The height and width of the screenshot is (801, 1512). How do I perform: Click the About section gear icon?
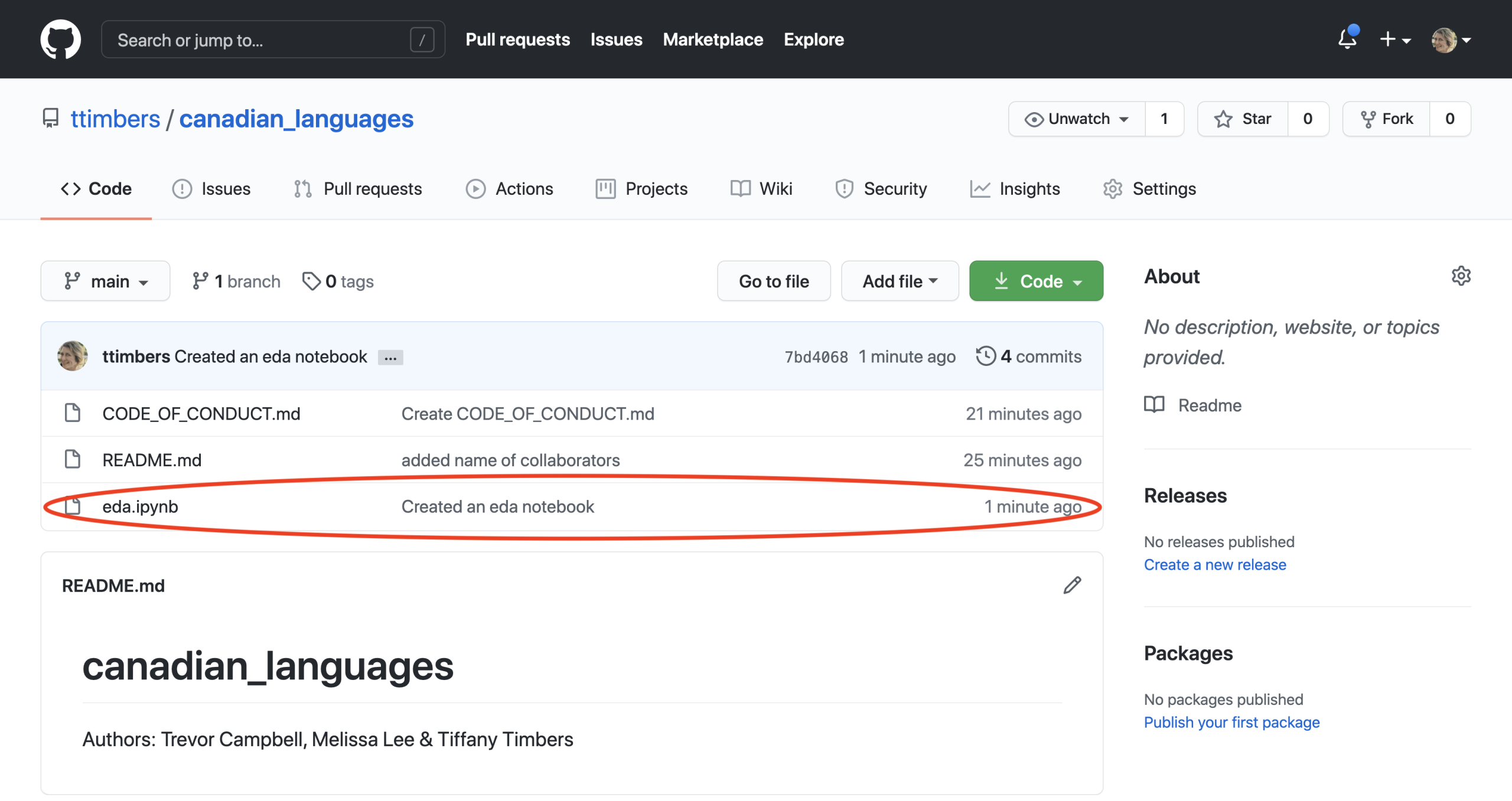pyautogui.click(x=1461, y=276)
